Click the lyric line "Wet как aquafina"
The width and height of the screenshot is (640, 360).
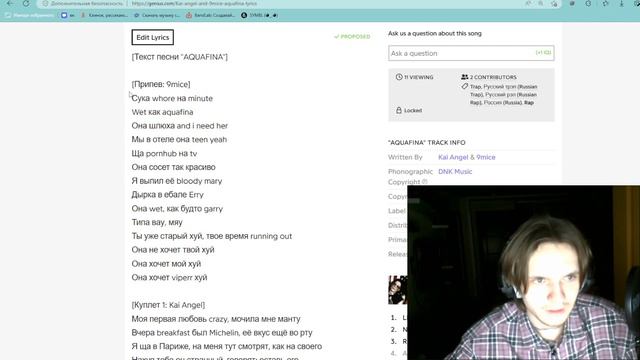[162, 112]
